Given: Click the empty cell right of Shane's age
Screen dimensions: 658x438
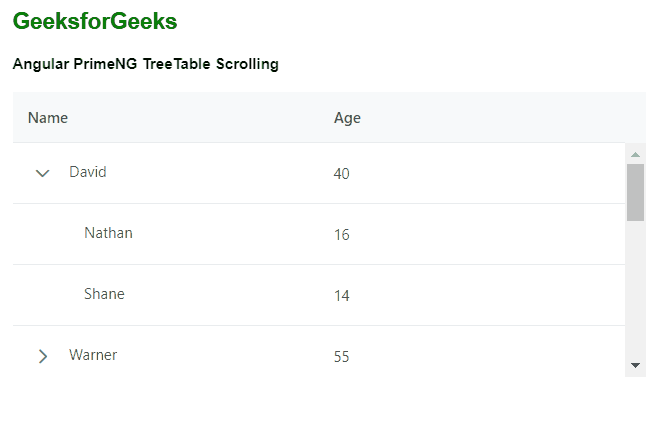Looking at the screenshot, I should (500, 295).
